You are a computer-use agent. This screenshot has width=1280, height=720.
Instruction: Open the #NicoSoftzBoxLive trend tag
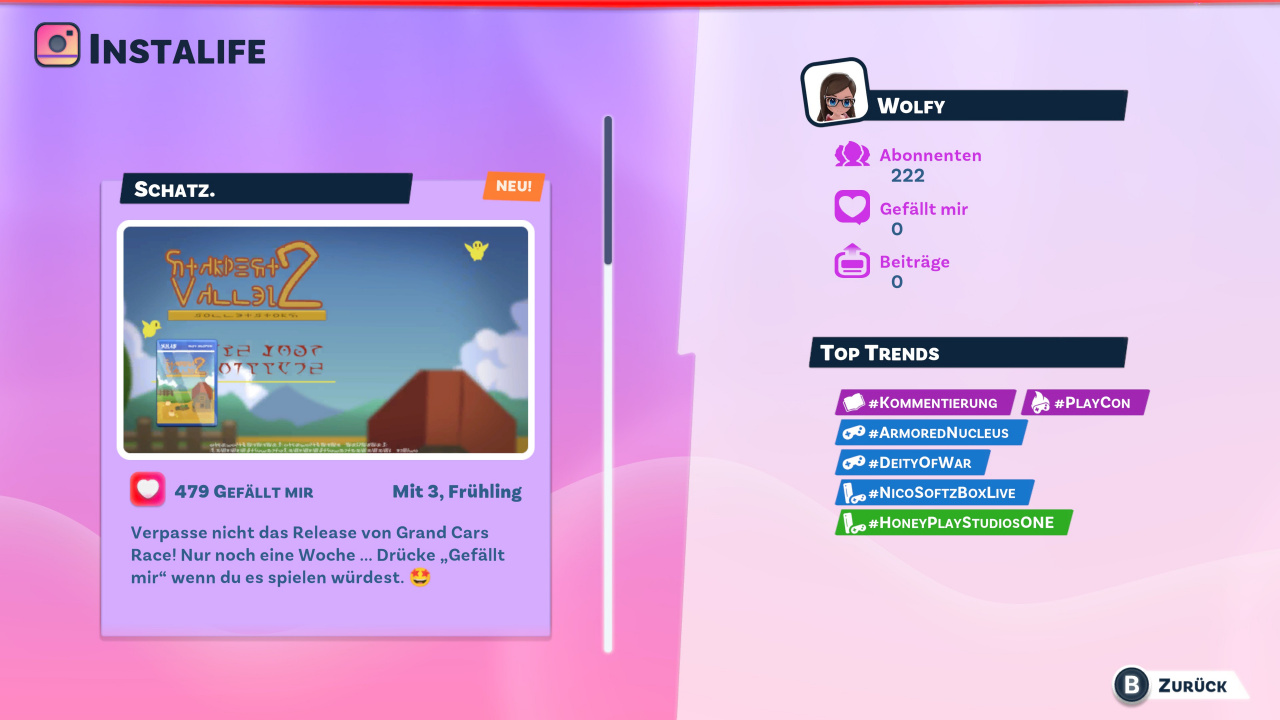point(934,492)
